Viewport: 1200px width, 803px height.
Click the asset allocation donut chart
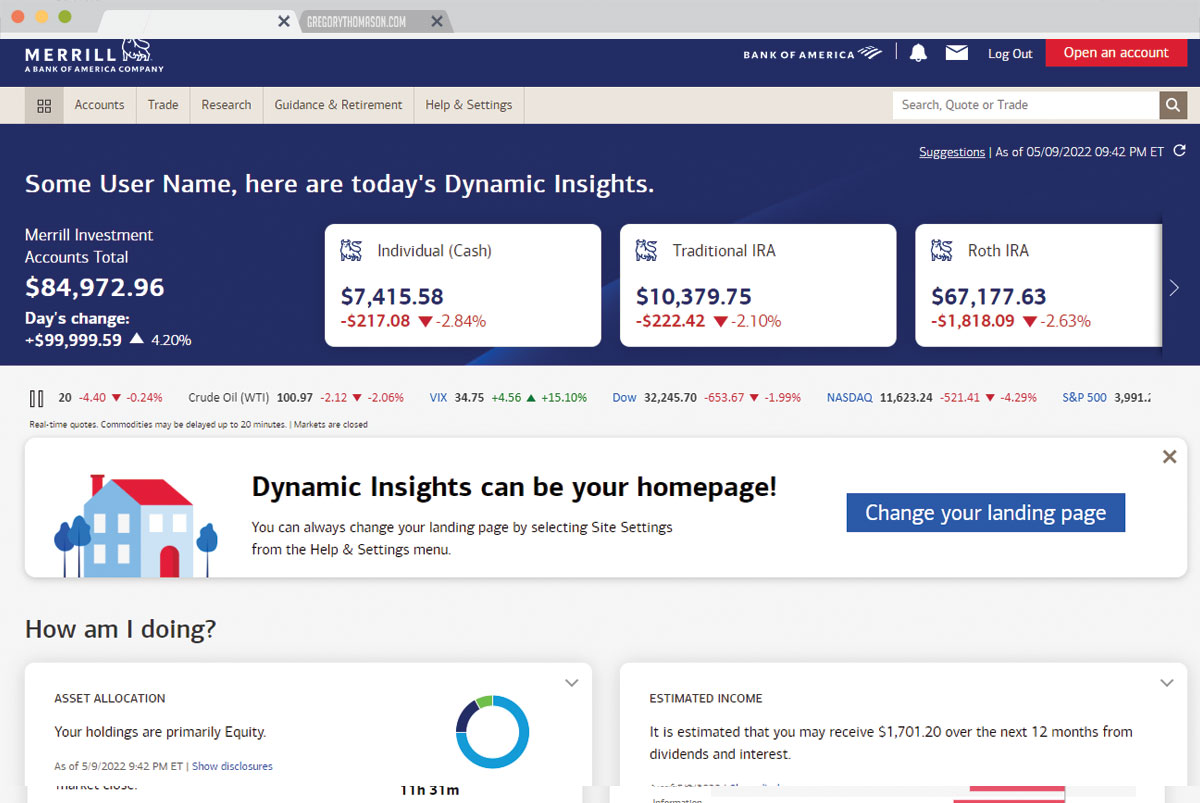[492, 731]
